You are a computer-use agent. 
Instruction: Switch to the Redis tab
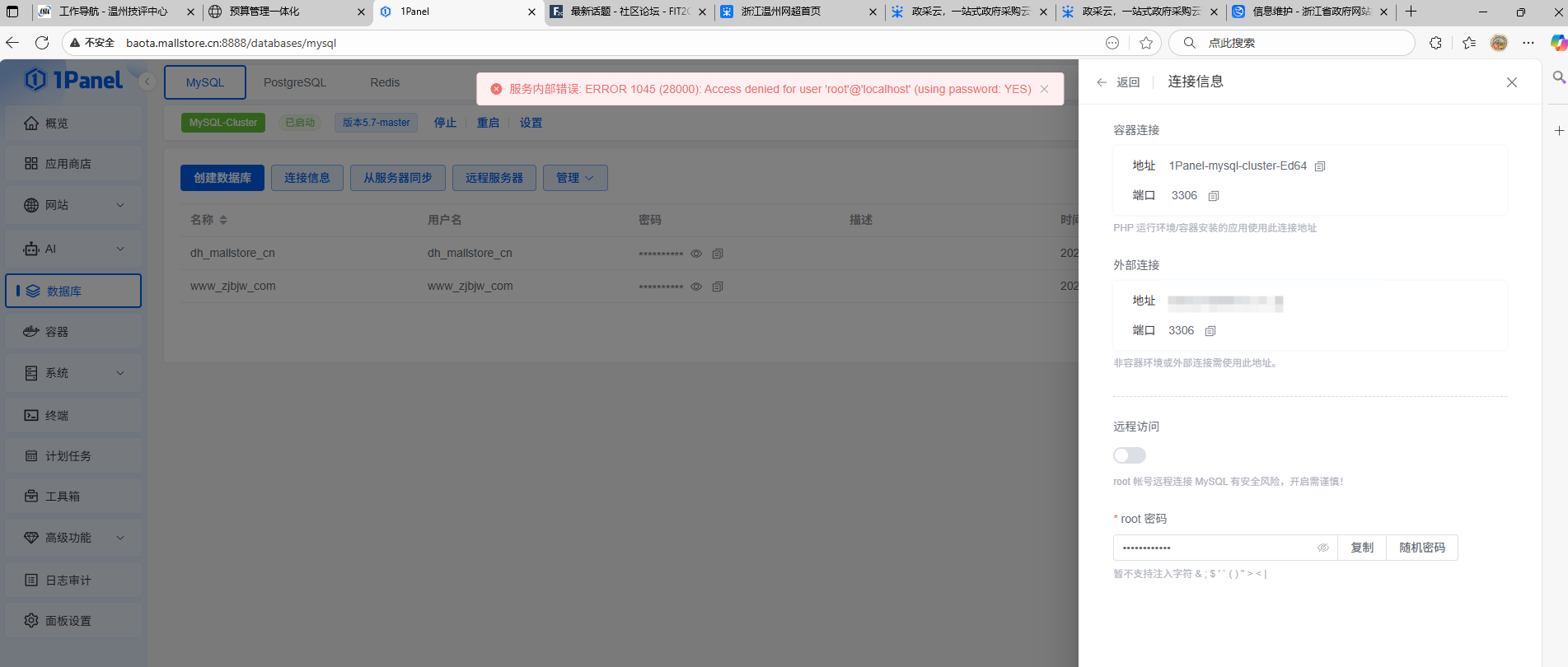(385, 82)
